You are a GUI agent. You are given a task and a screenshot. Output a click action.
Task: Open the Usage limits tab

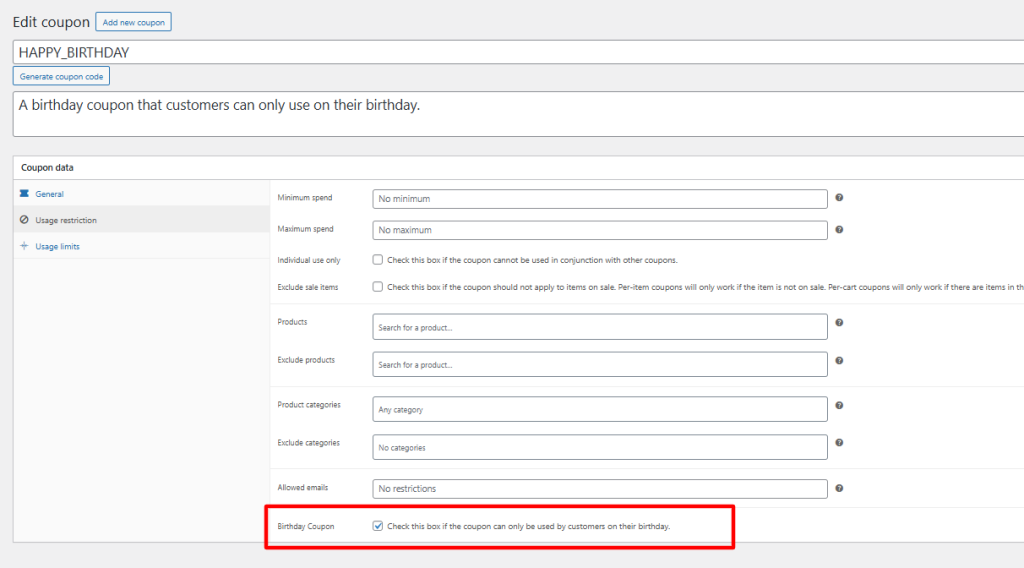(x=141, y=246)
